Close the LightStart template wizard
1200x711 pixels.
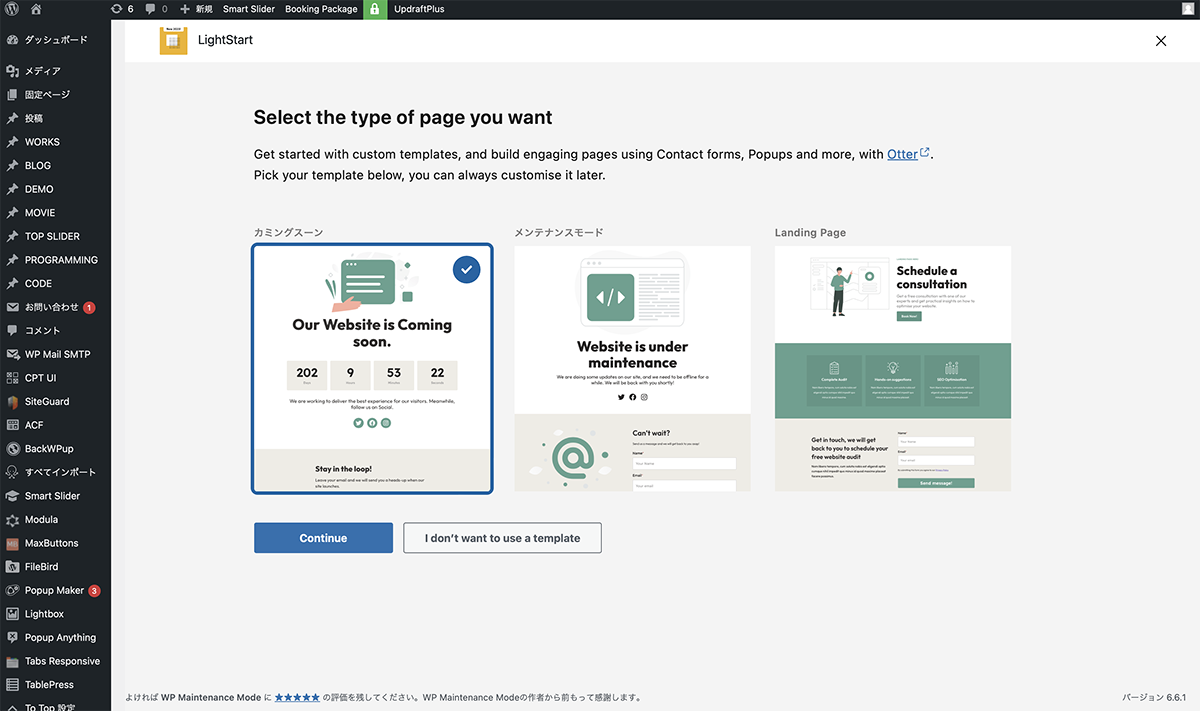coord(1160,41)
